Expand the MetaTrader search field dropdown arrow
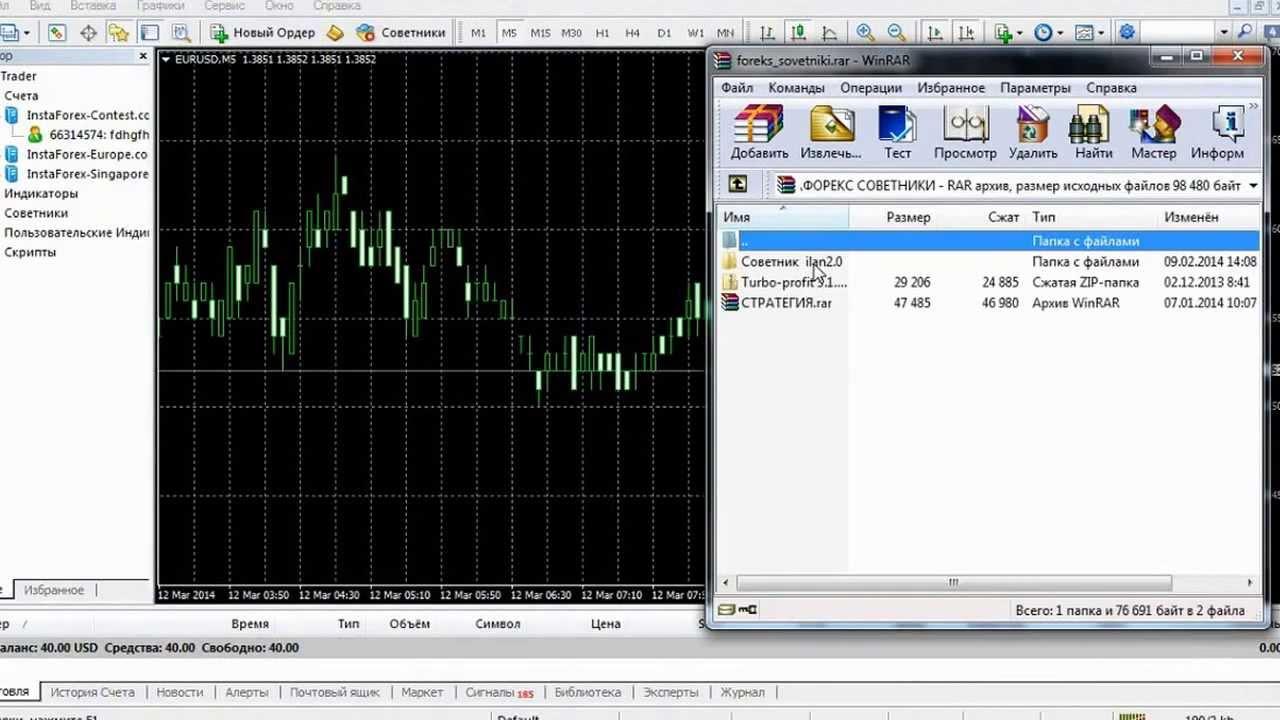 pos(1224,33)
